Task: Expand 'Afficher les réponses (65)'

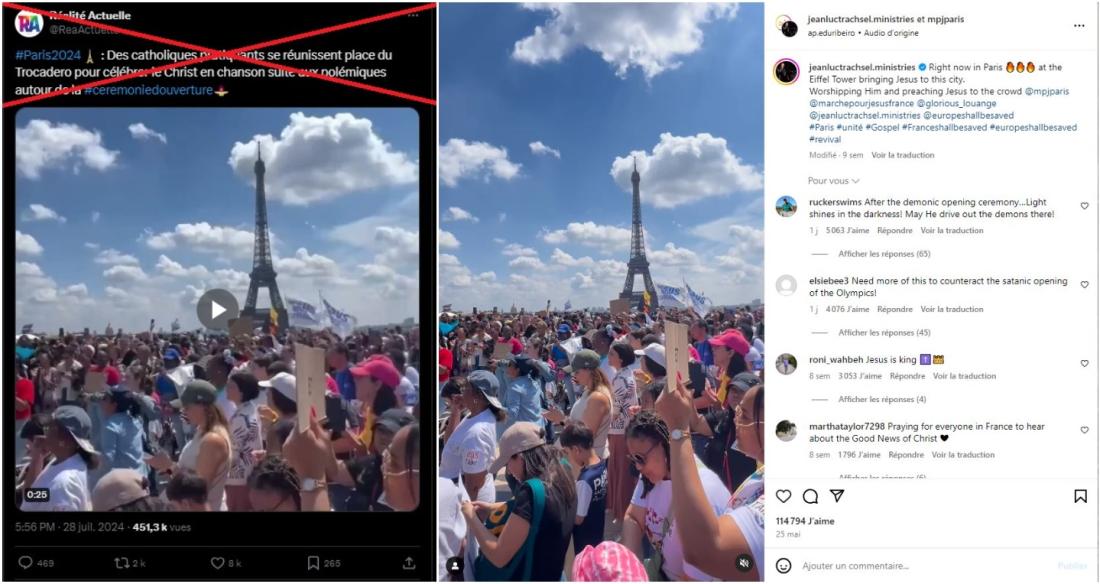Action: coord(884,254)
